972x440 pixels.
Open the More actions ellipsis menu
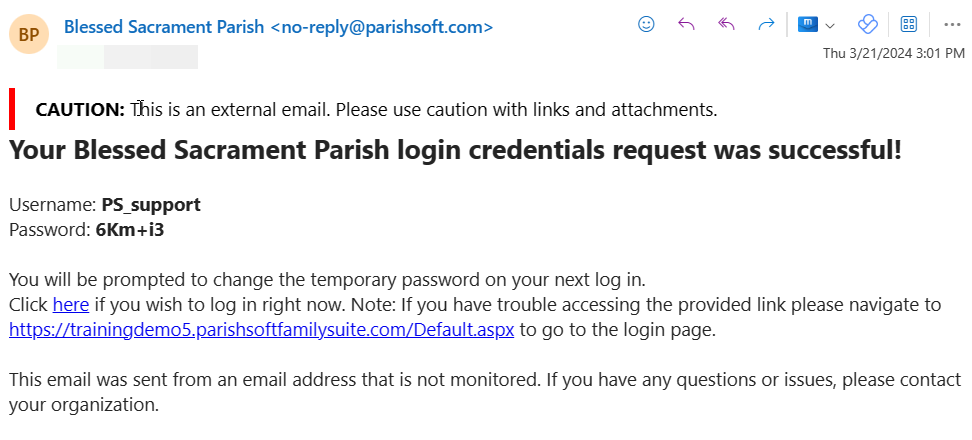tap(952, 25)
